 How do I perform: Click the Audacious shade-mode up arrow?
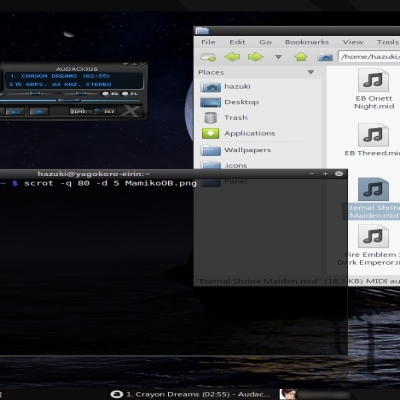[x=134, y=64]
